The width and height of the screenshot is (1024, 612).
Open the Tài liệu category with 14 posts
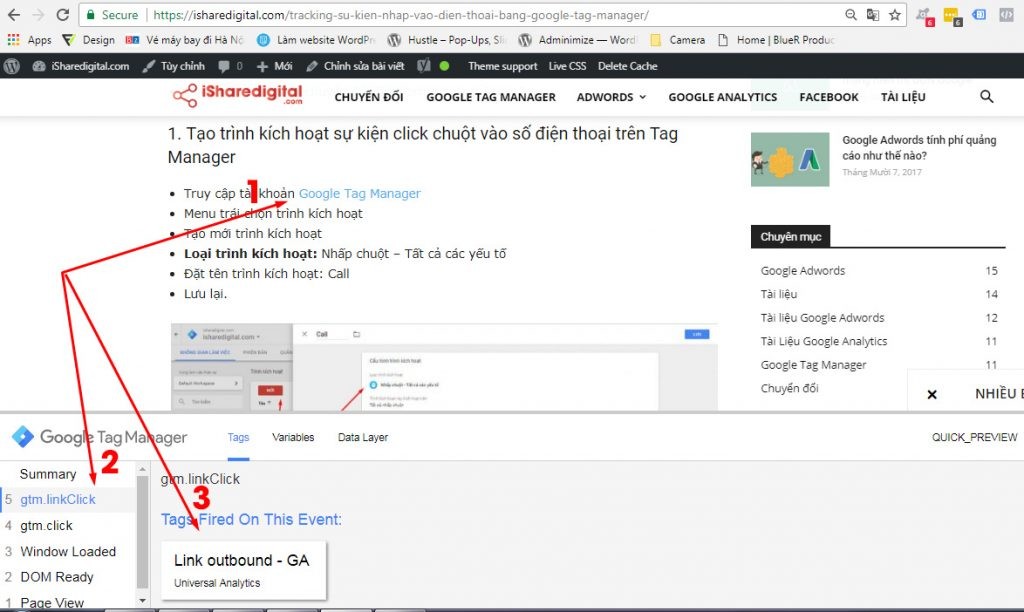[x=778, y=294]
